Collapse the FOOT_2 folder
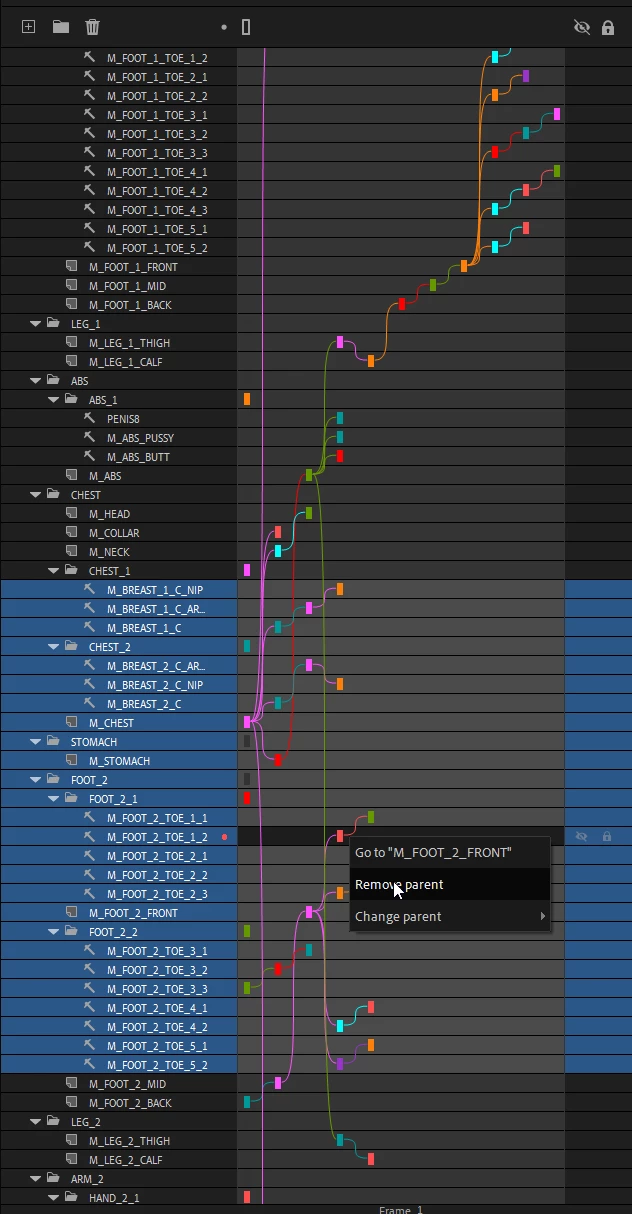This screenshot has width=632, height=1214. pos(36,780)
